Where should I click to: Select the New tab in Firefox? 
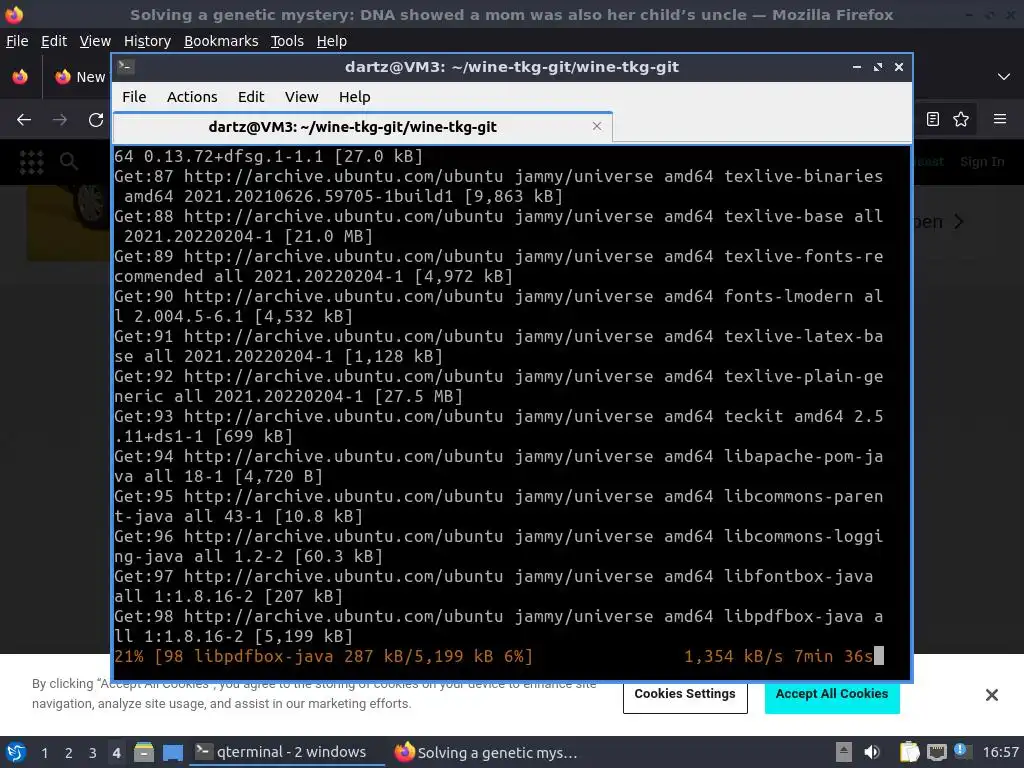point(80,77)
